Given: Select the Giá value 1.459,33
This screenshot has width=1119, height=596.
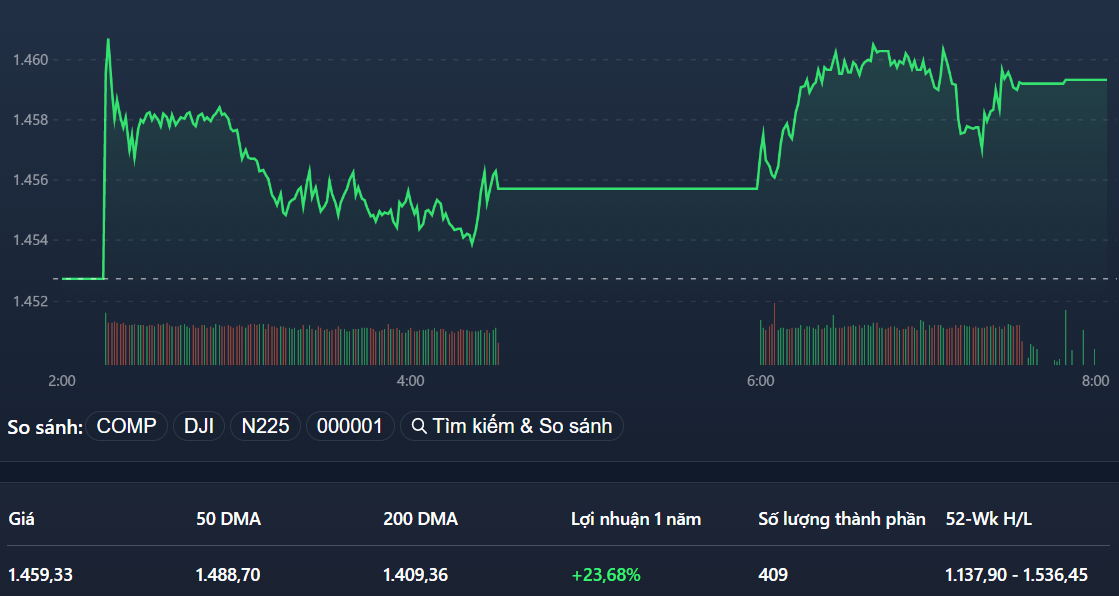Looking at the screenshot, I should (40, 575).
